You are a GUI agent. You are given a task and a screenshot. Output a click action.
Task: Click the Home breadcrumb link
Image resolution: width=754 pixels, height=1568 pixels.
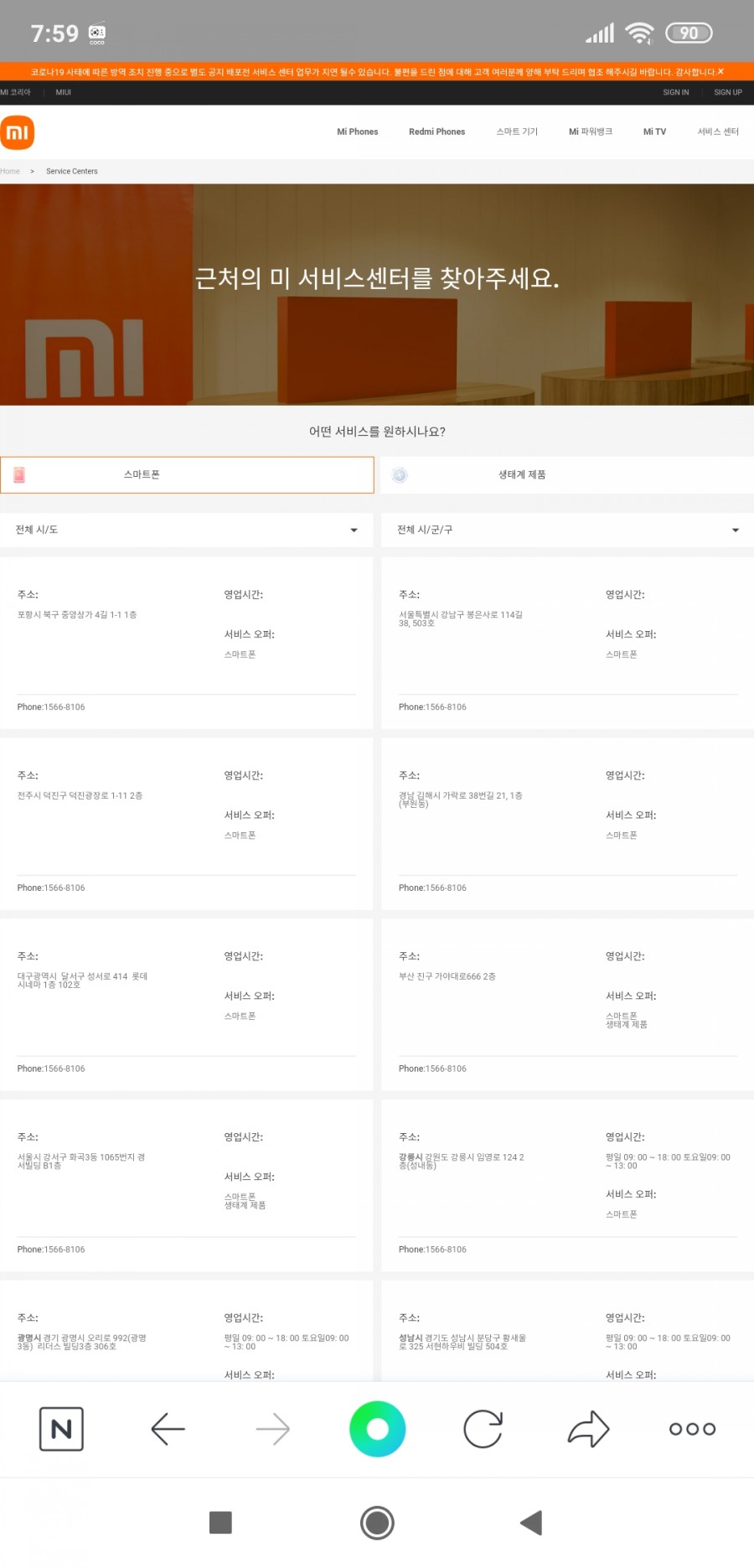[x=10, y=171]
